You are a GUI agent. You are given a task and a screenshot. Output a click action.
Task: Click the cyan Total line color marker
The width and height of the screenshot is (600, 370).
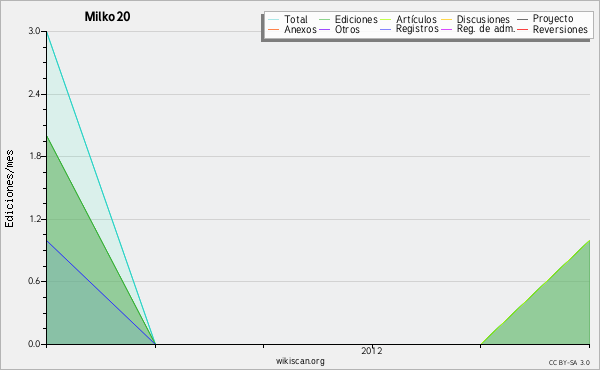click(x=274, y=19)
